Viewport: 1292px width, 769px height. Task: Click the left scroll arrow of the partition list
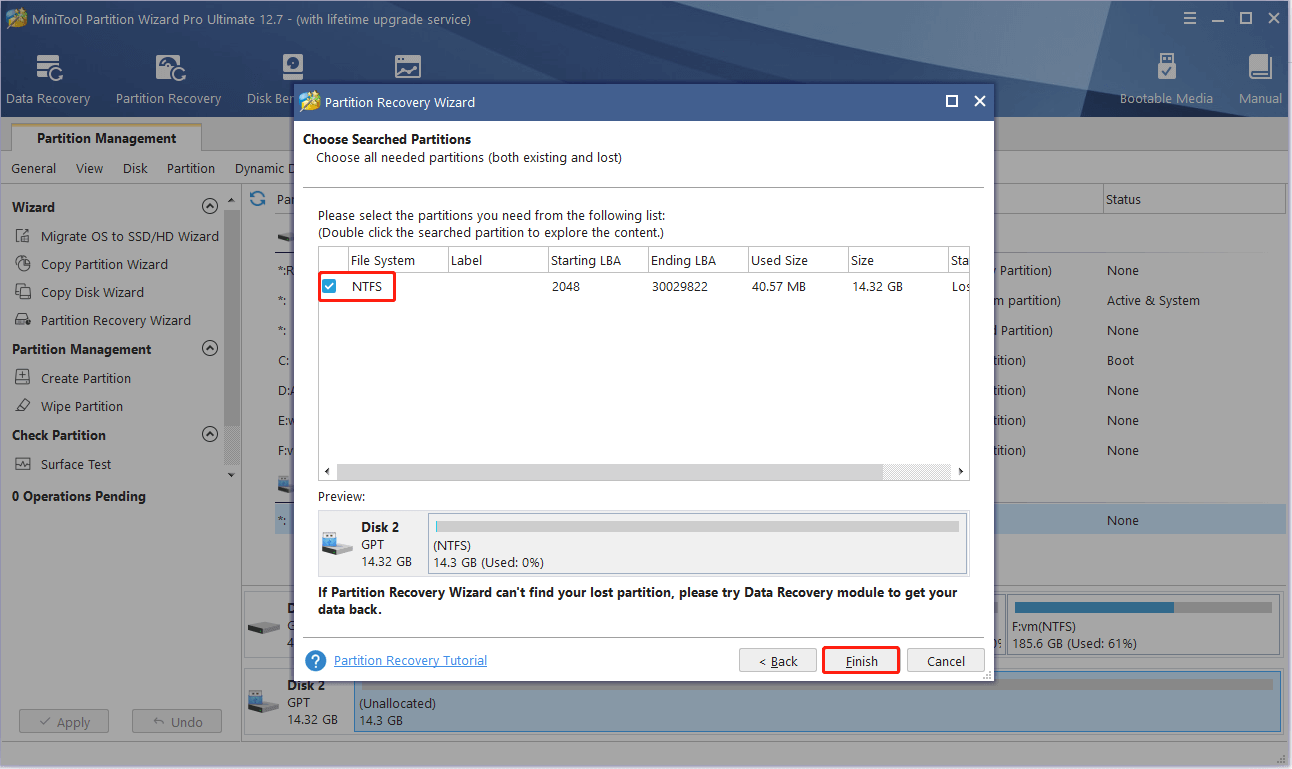click(x=327, y=471)
